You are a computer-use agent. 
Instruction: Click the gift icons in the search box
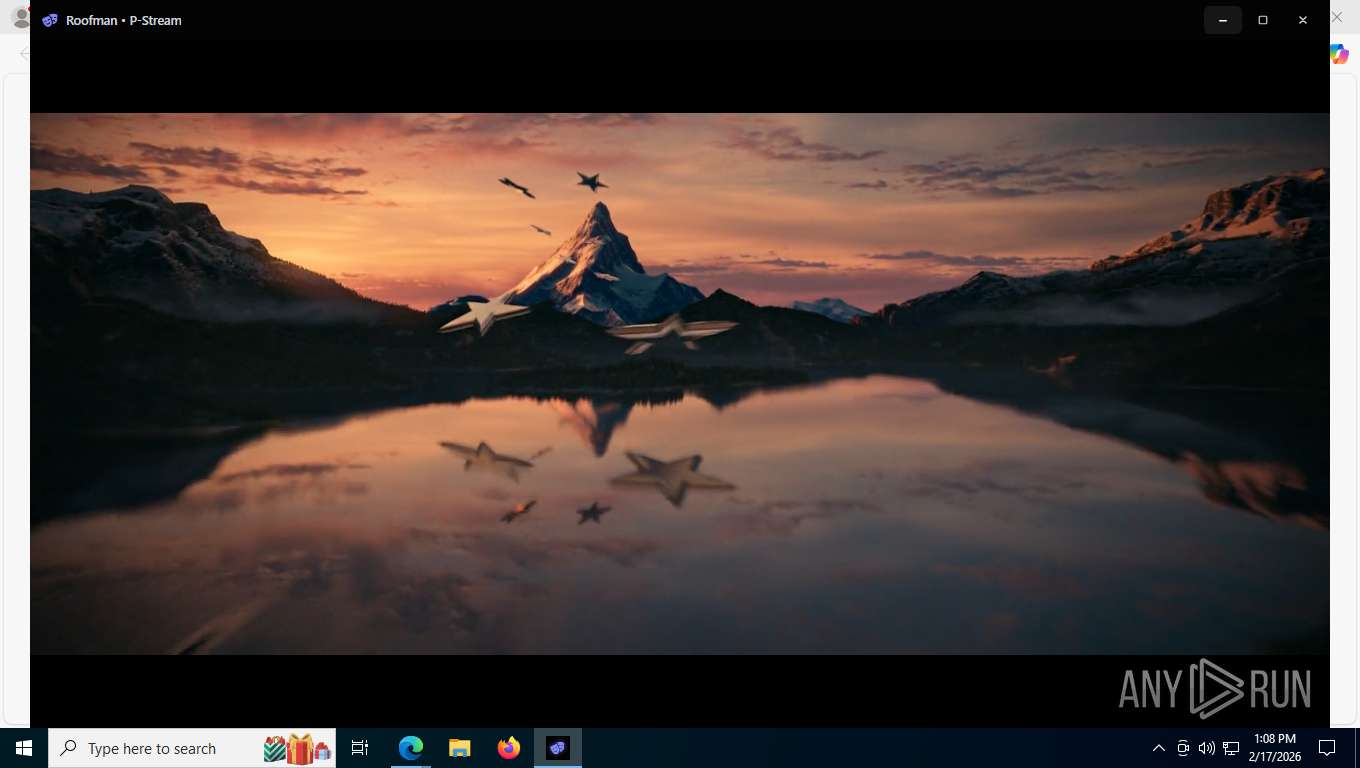pyautogui.click(x=297, y=748)
